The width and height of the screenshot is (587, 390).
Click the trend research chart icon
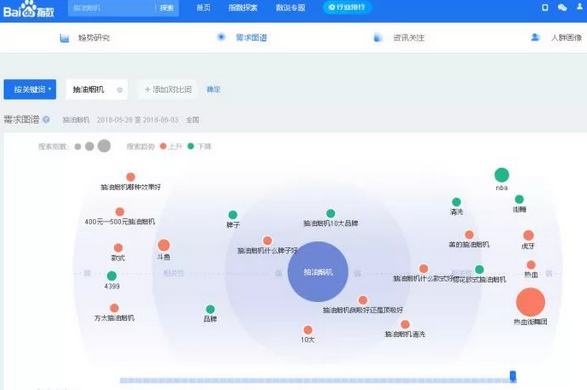point(64,38)
